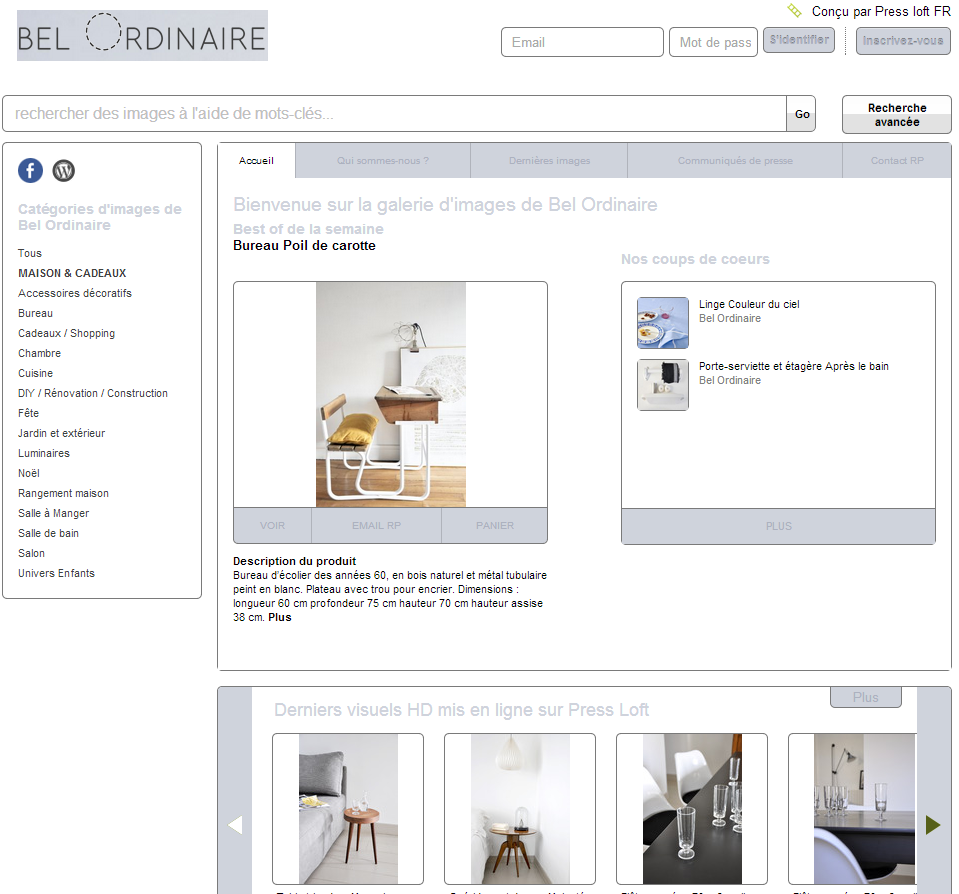Click EMAIL RP under the featured image
959x894 pixels.
[x=376, y=526]
